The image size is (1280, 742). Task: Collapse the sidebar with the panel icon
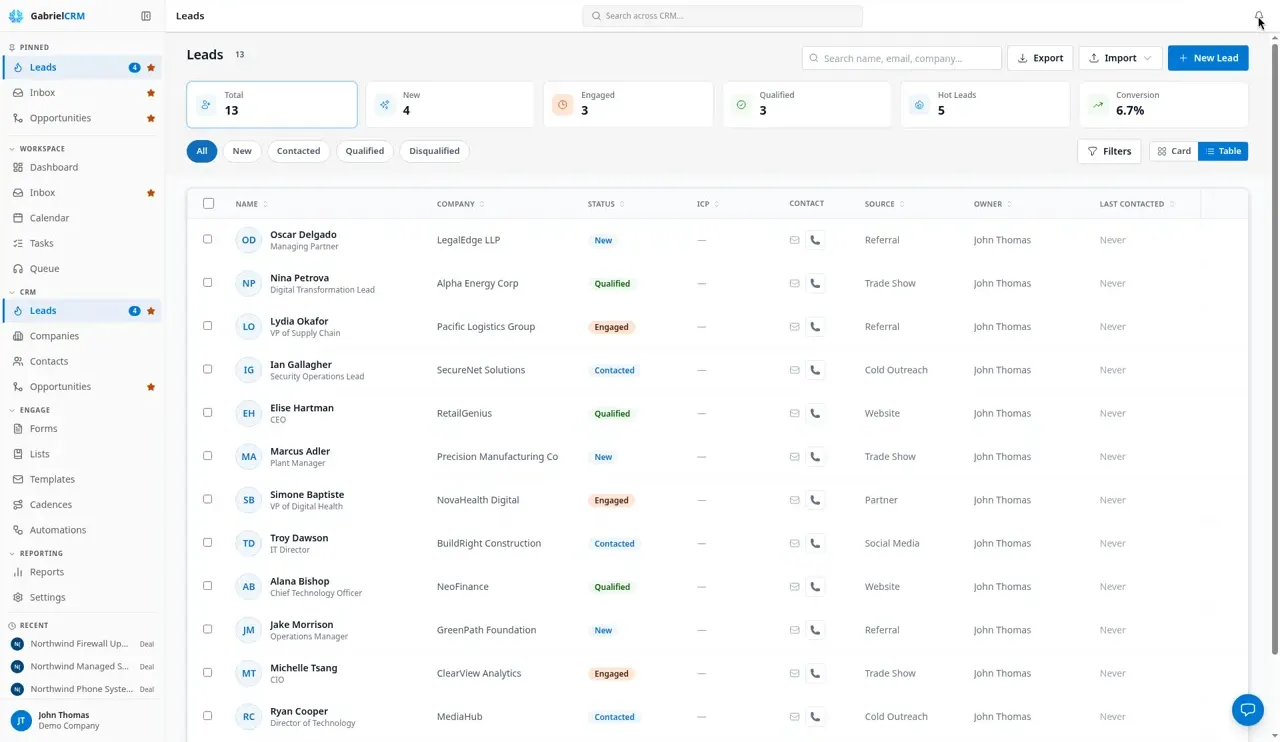coord(146,16)
